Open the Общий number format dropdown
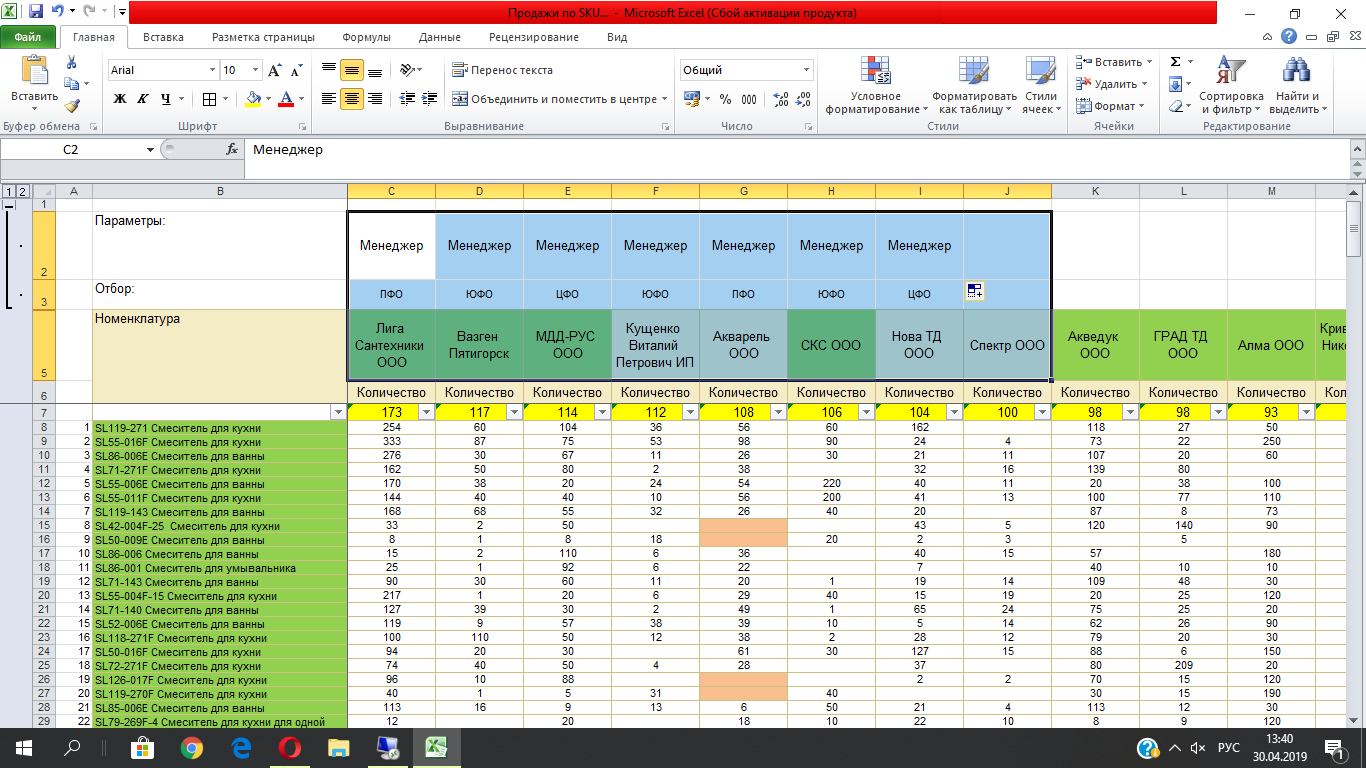This screenshot has height=768, width=1366. (806, 70)
